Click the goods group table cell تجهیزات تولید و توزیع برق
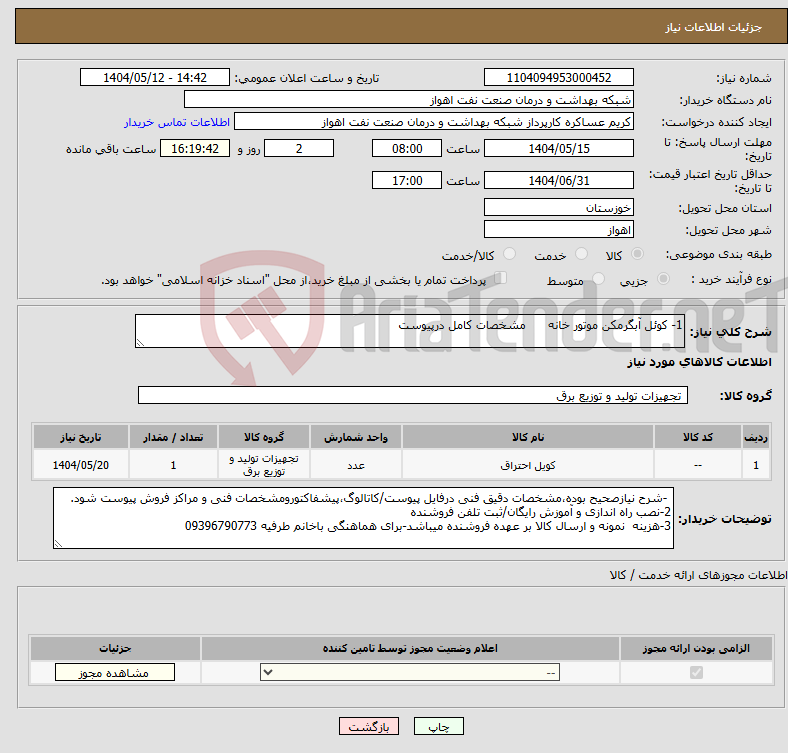 (x=264, y=465)
